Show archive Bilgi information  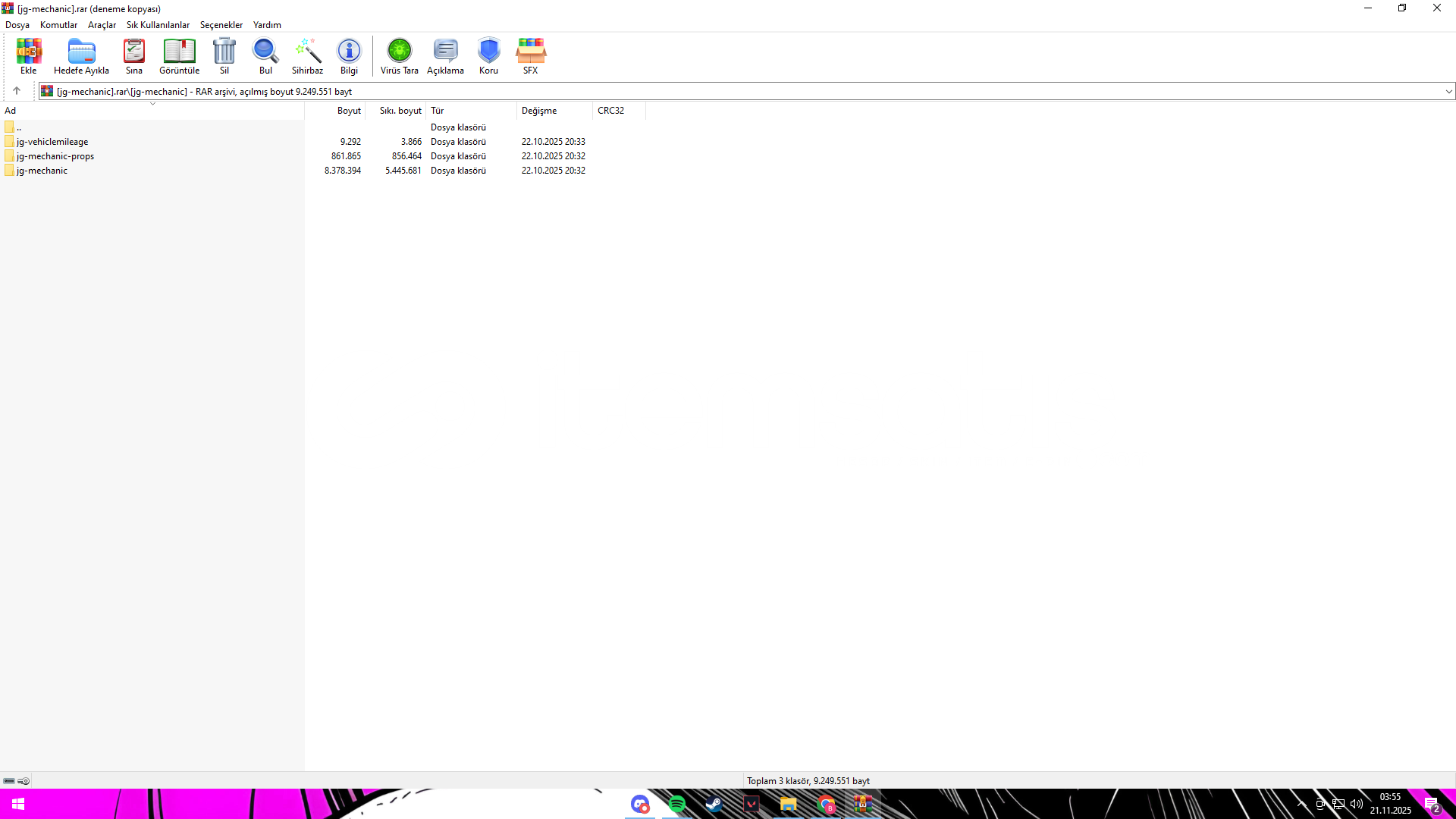[x=349, y=52]
